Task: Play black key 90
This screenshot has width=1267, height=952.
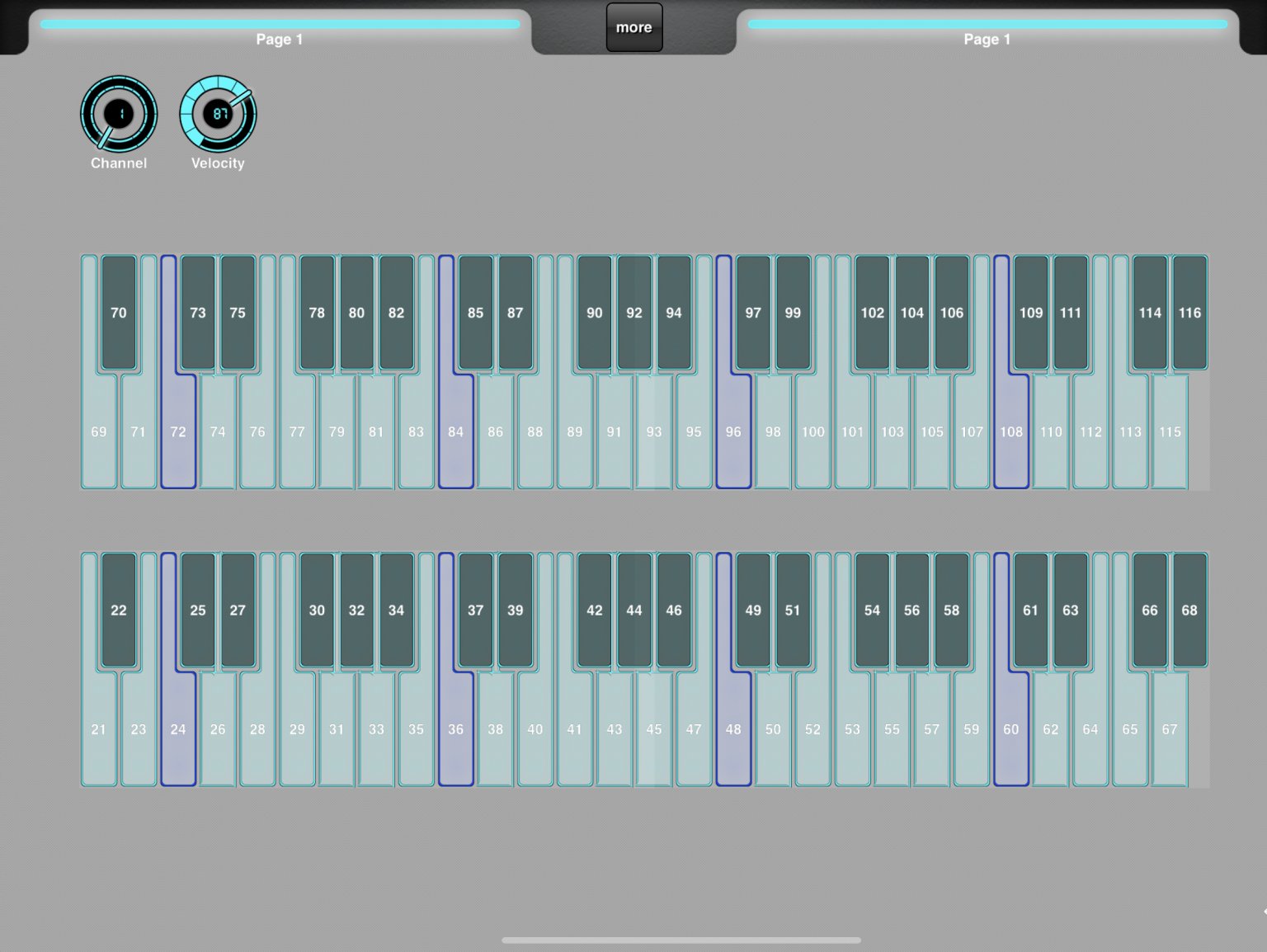Action: click(x=595, y=312)
